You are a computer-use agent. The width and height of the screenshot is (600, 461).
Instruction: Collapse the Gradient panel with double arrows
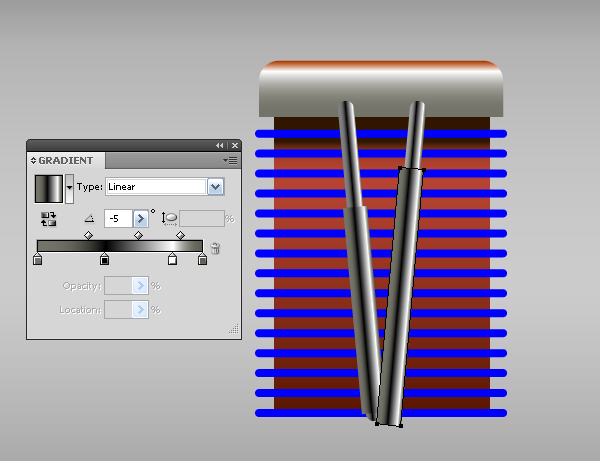219,145
